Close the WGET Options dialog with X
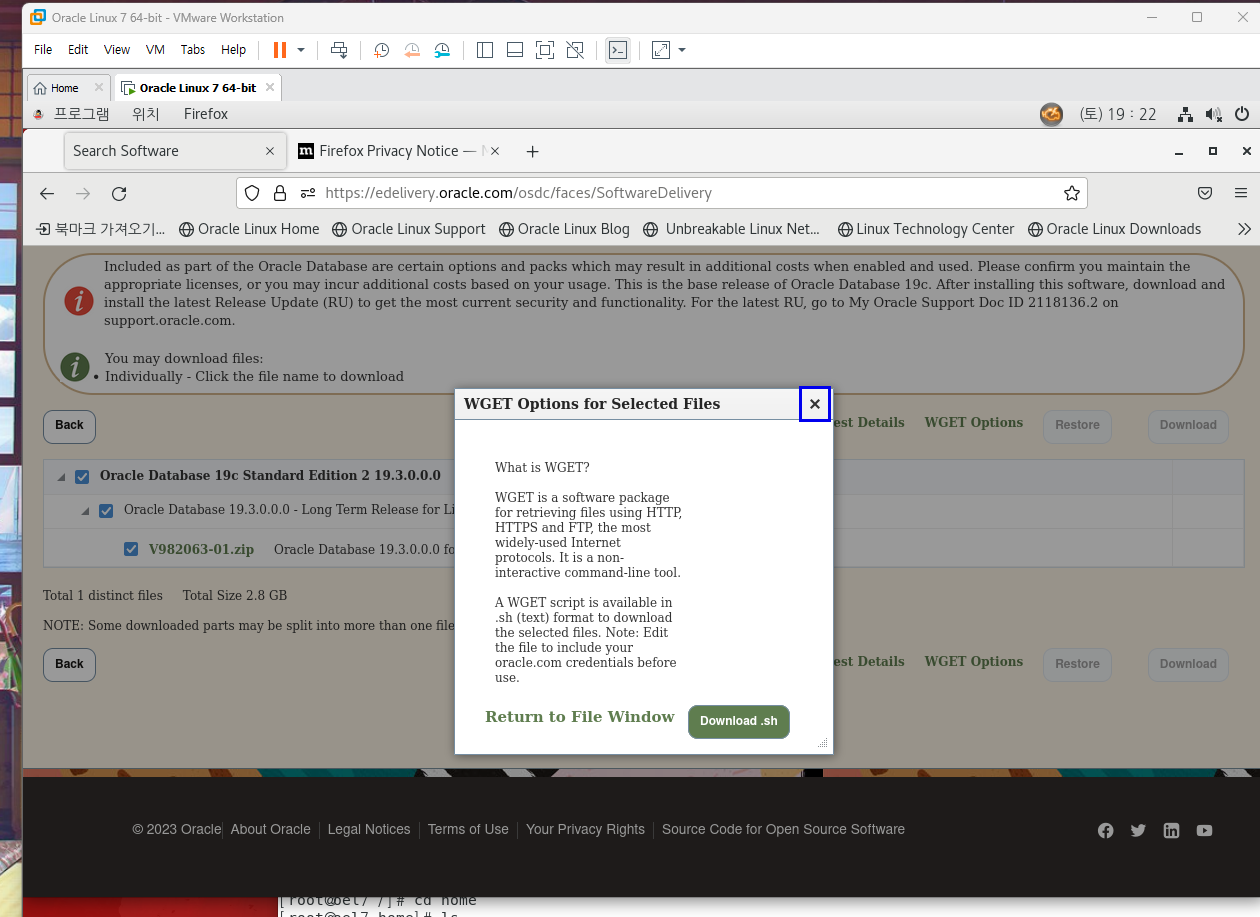Viewport: 1260px width, 917px height. click(815, 404)
